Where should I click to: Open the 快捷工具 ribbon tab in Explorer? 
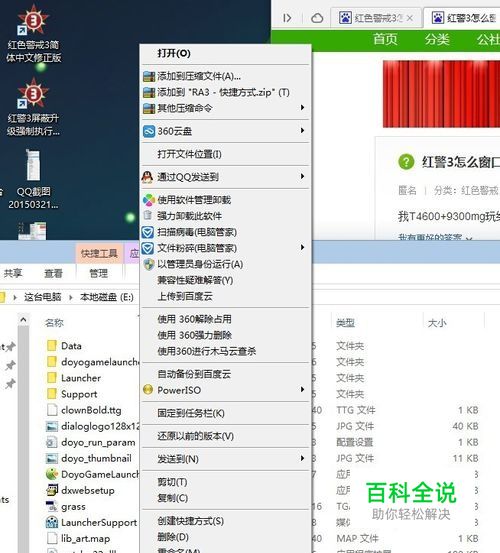coord(99,253)
